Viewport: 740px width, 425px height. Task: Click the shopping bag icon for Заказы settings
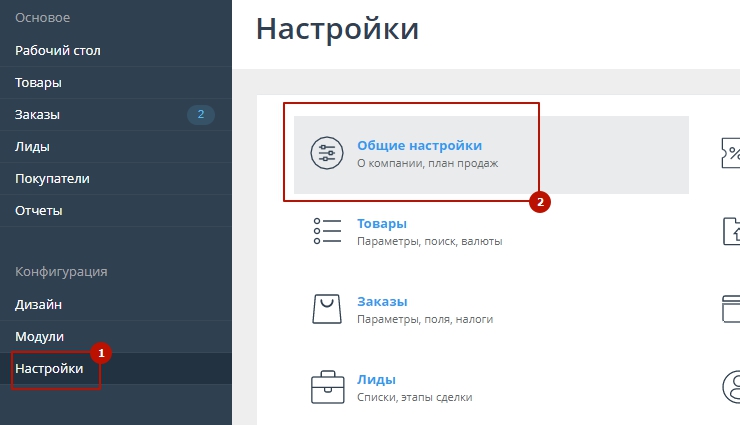[327, 309]
